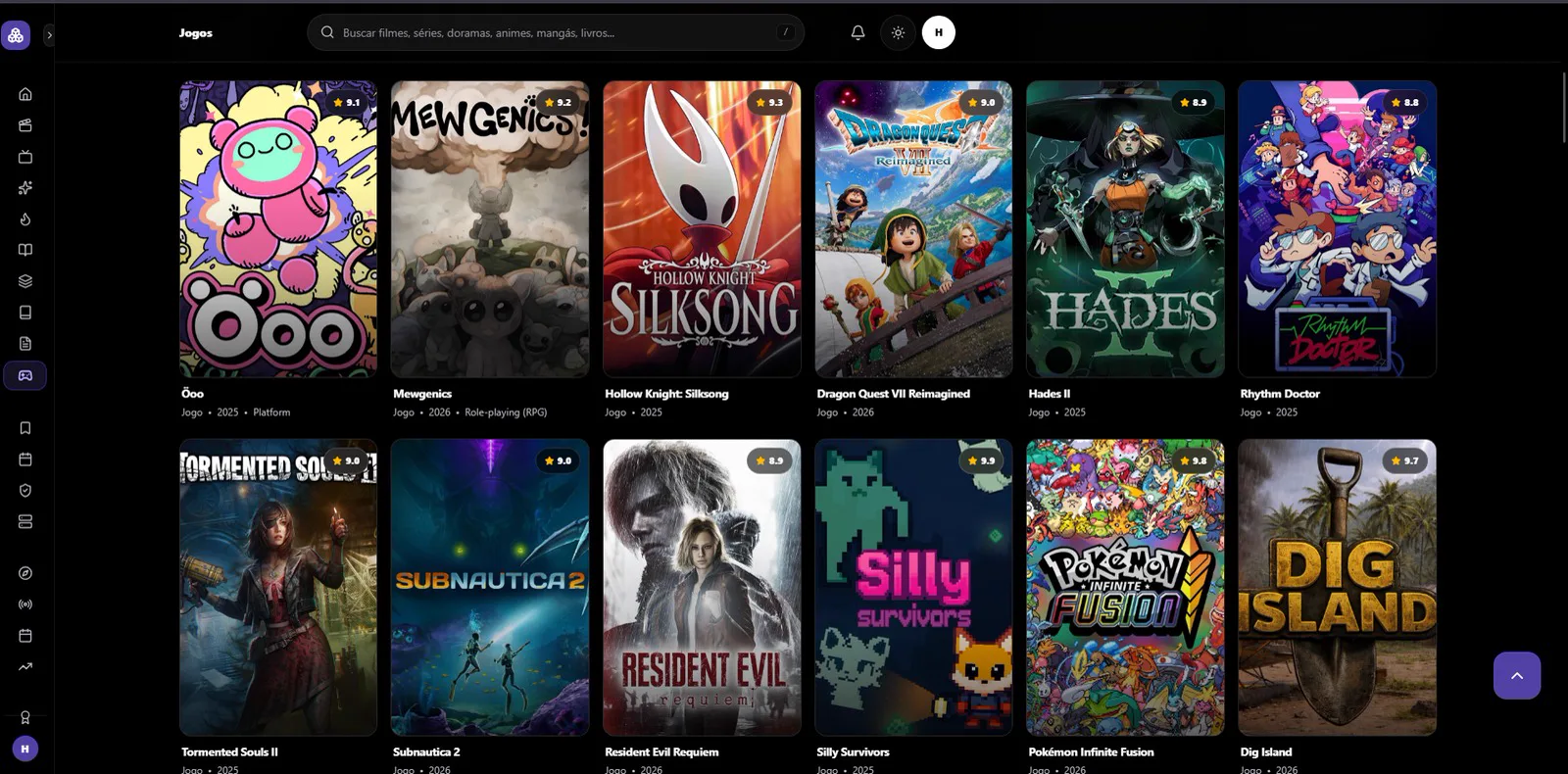Open the Pokémon Infinite Fusion poster

1125,588
